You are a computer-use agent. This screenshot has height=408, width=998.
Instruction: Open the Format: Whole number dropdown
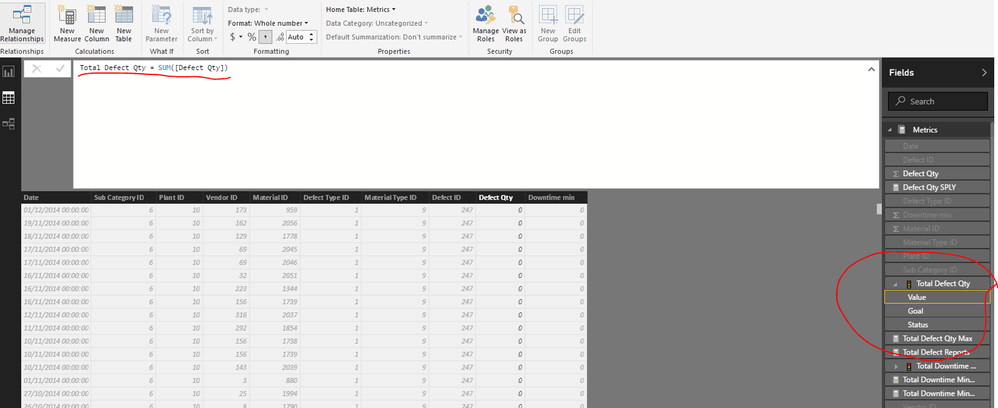(269, 22)
